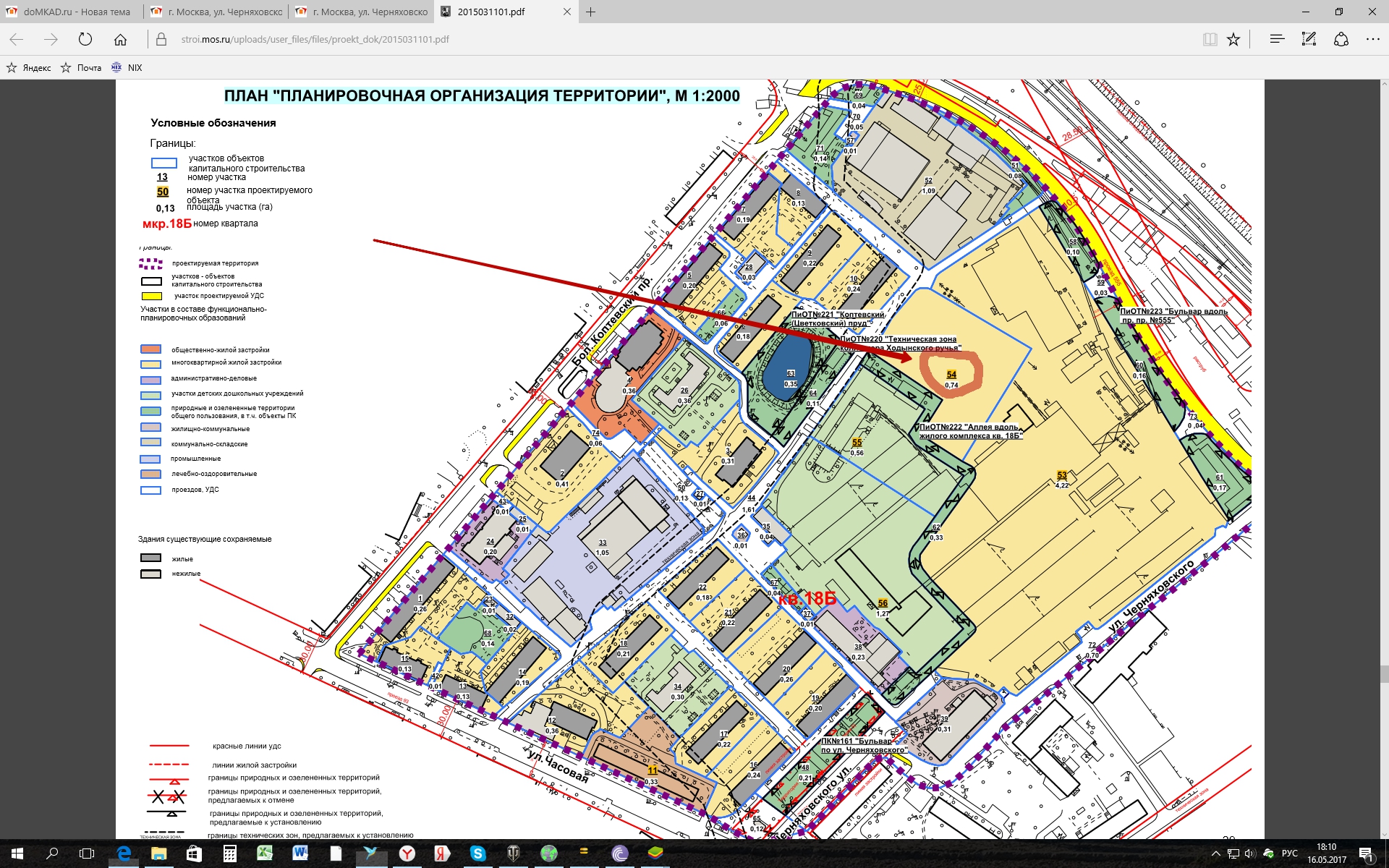The height and width of the screenshot is (868, 1389).
Task: Go to the Home page
Action: (120, 40)
